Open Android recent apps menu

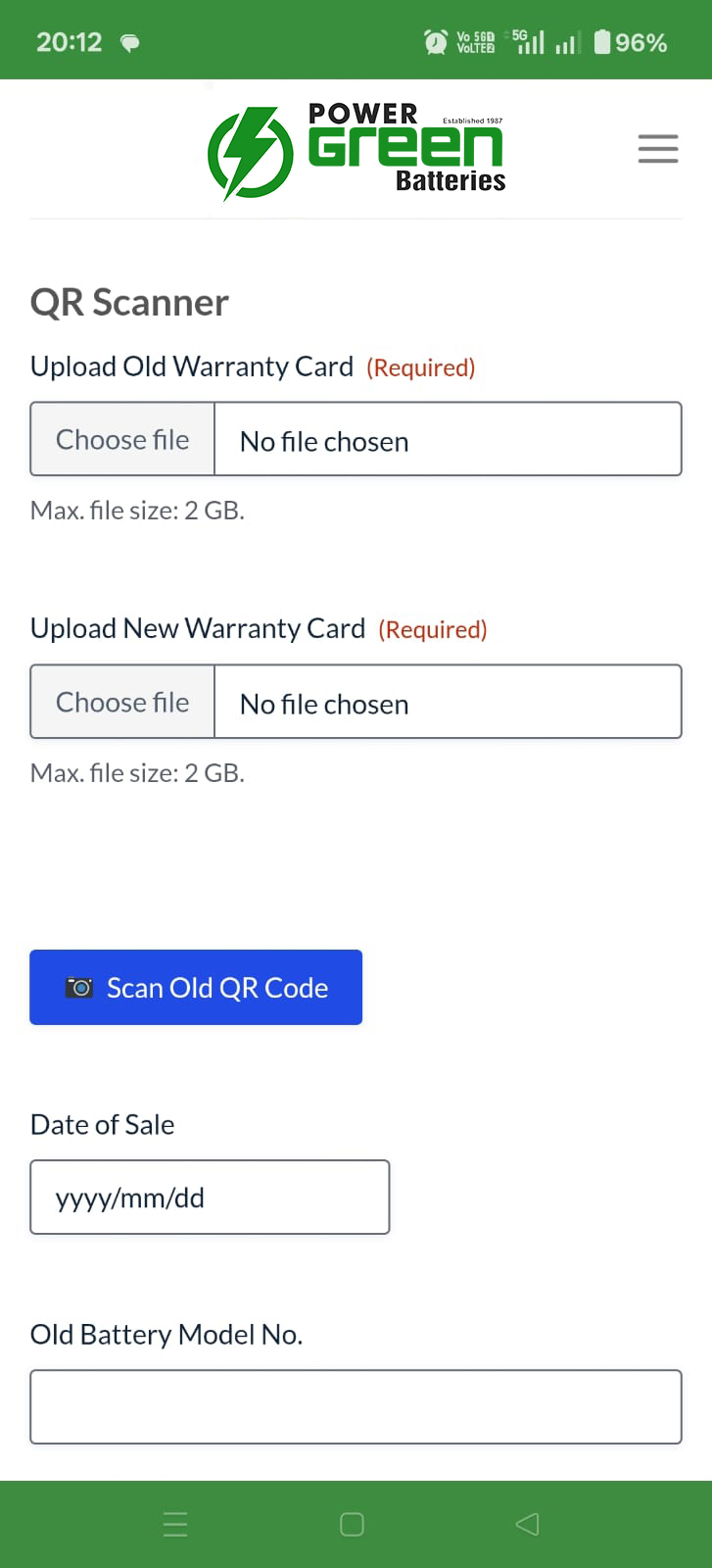click(x=175, y=1524)
